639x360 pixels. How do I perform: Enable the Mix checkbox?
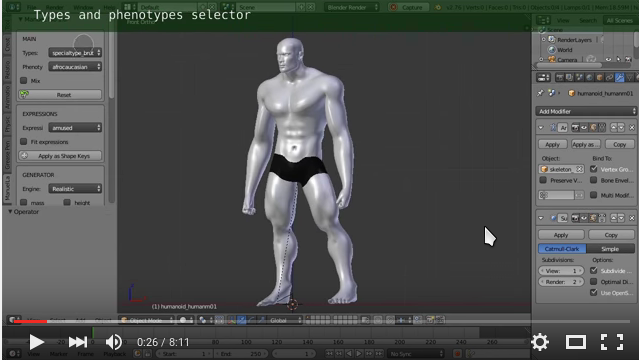[24, 80]
